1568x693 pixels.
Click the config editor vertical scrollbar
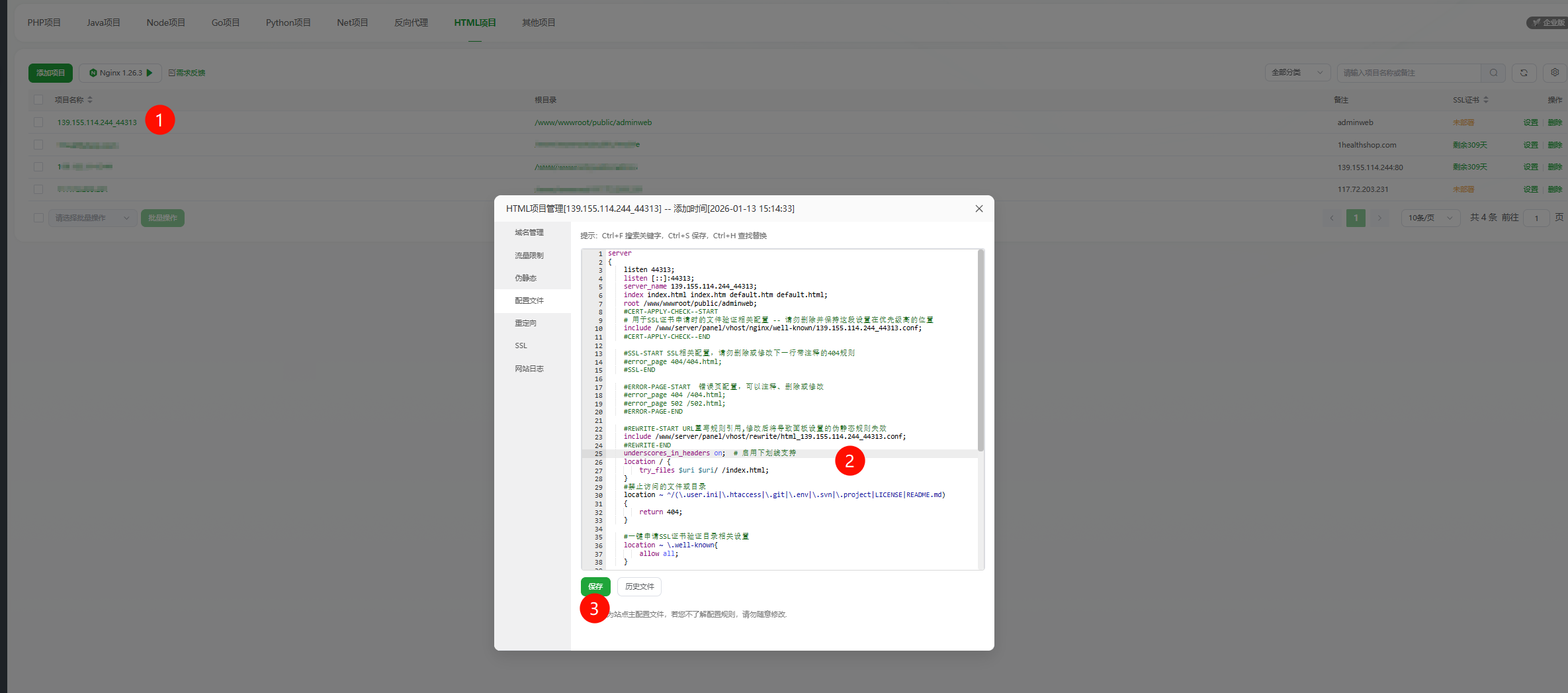coord(980,351)
